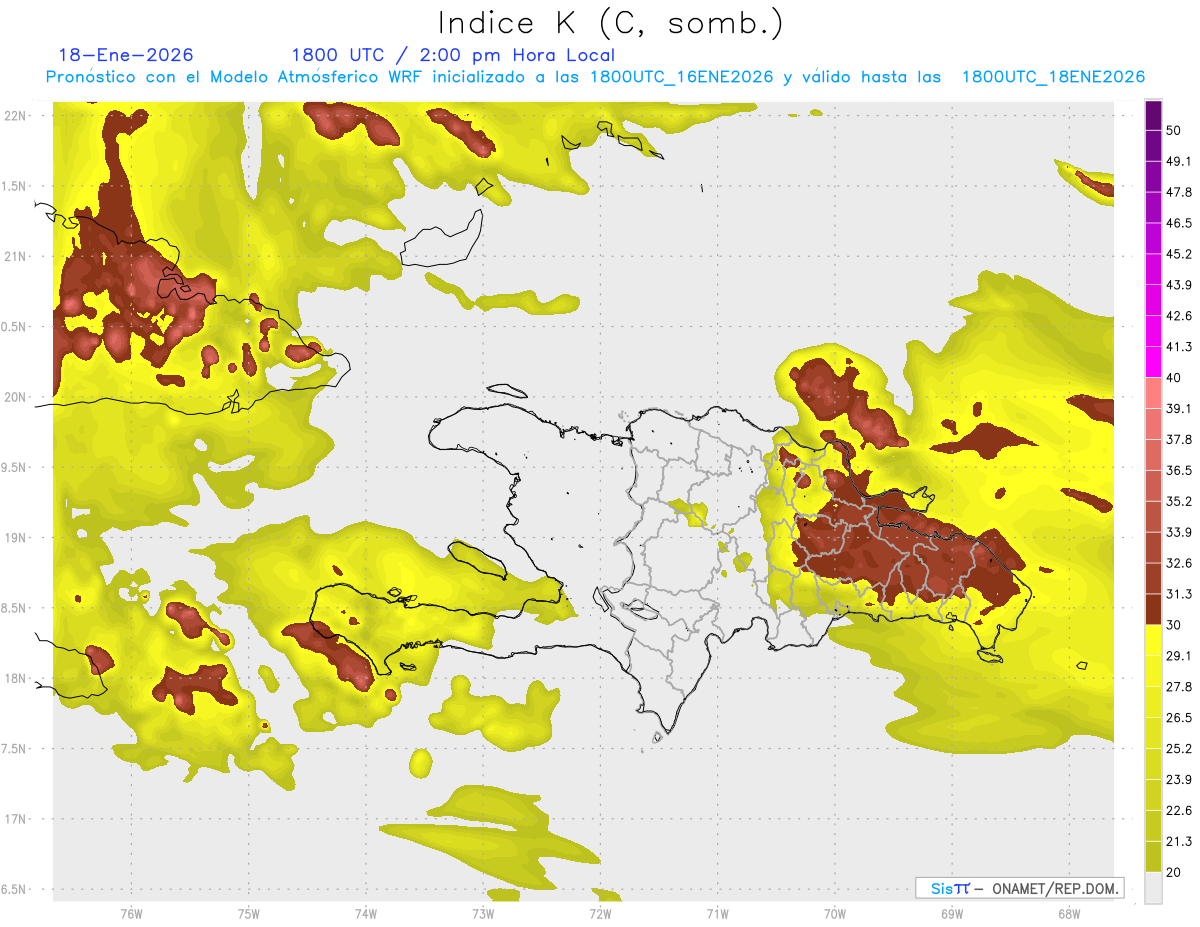Click the gray legend segment below 20
1200x927 pixels.
(x=1154, y=888)
